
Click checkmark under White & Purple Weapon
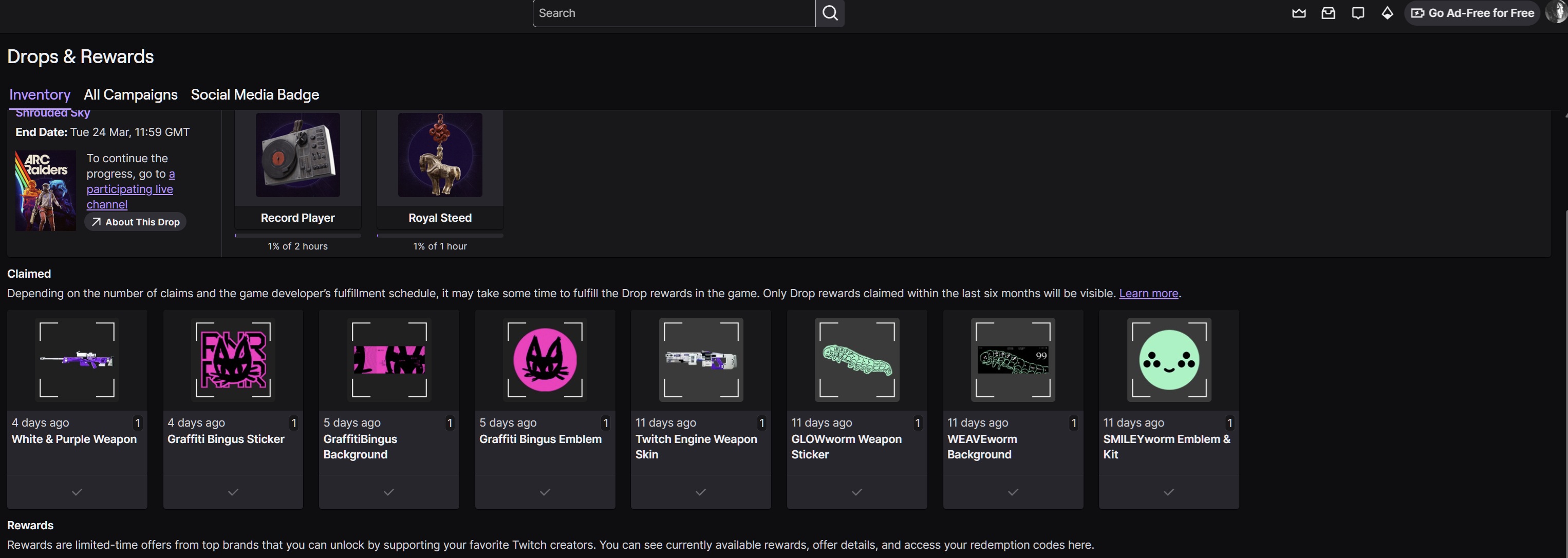(77, 492)
